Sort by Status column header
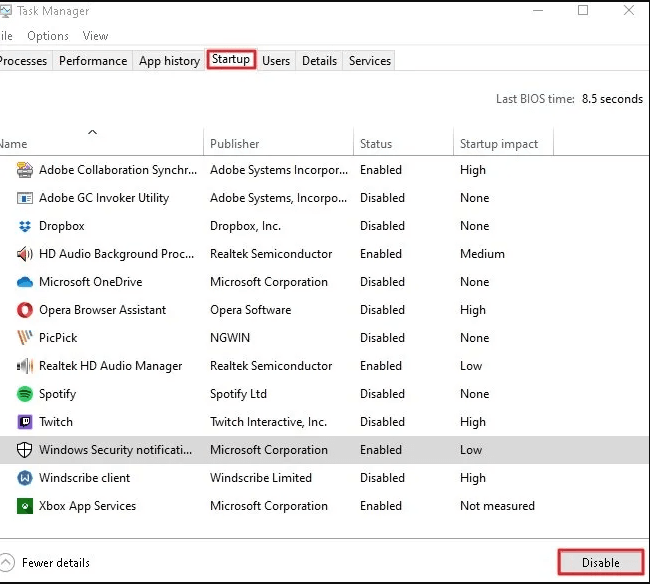This screenshot has height=584, width=650. [x=376, y=144]
